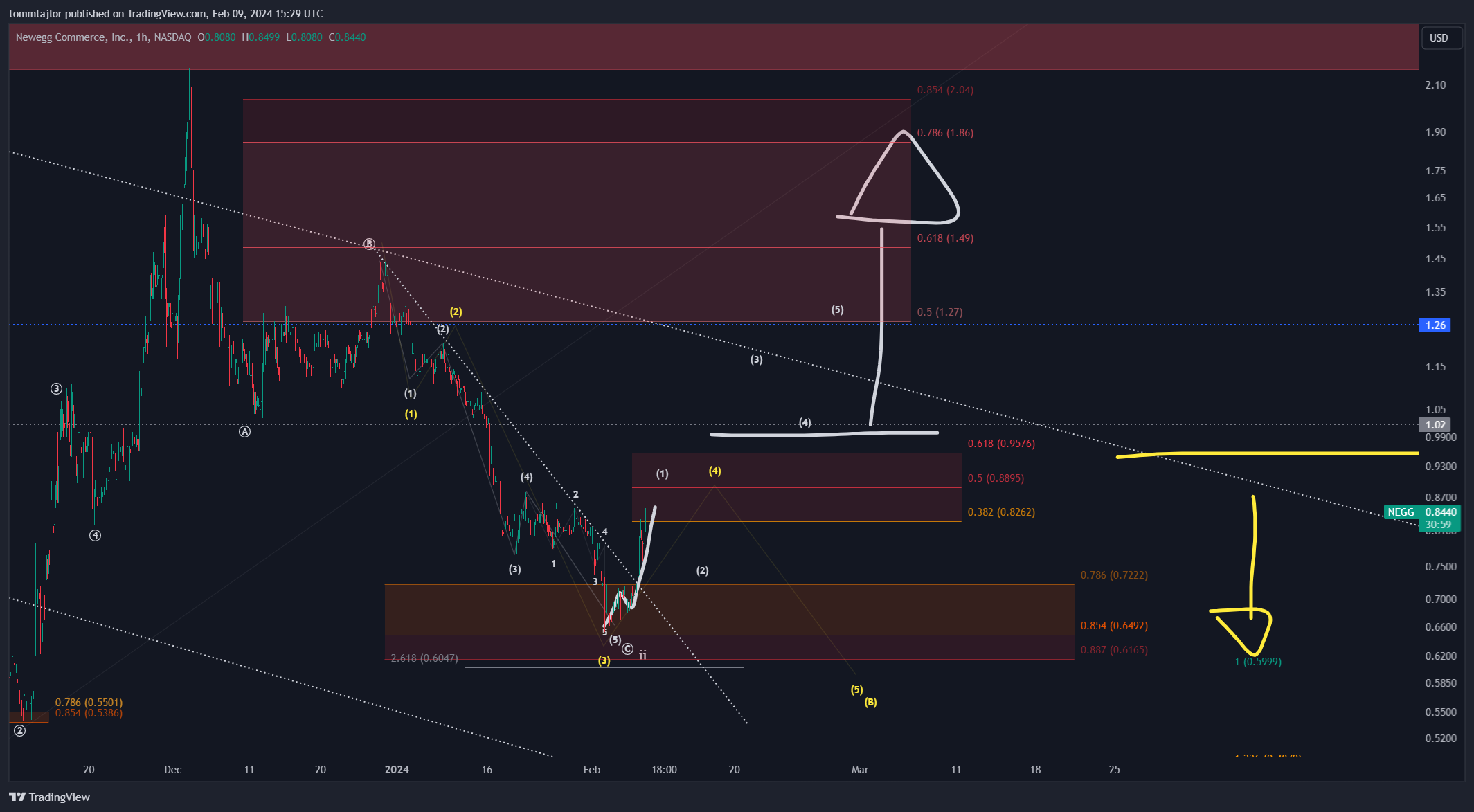Image resolution: width=1474 pixels, height=812 pixels.
Task: Click the 0.5 (1.27) Fibonacci label
Action: click(940, 312)
